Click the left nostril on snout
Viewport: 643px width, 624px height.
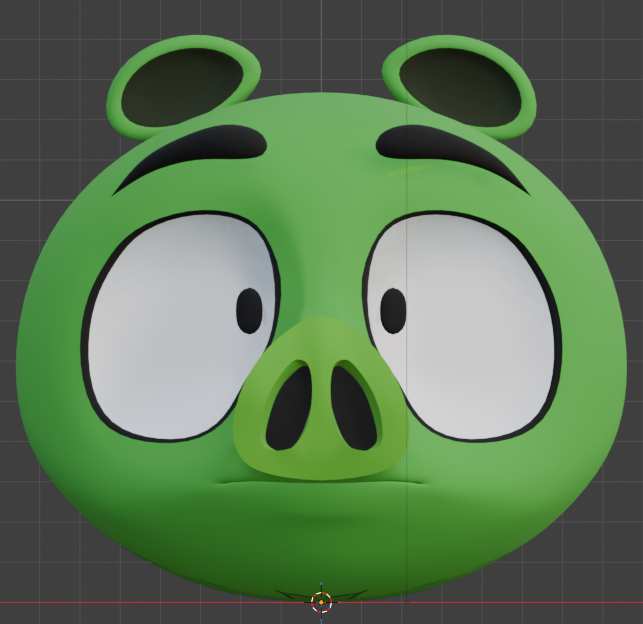point(289,408)
